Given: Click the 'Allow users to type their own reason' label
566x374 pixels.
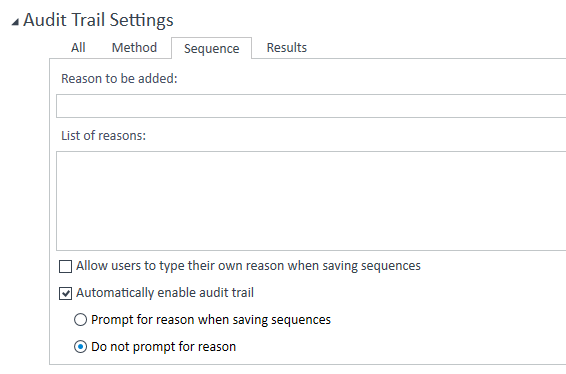Looking at the screenshot, I should pyautogui.click(x=248, y=266).
